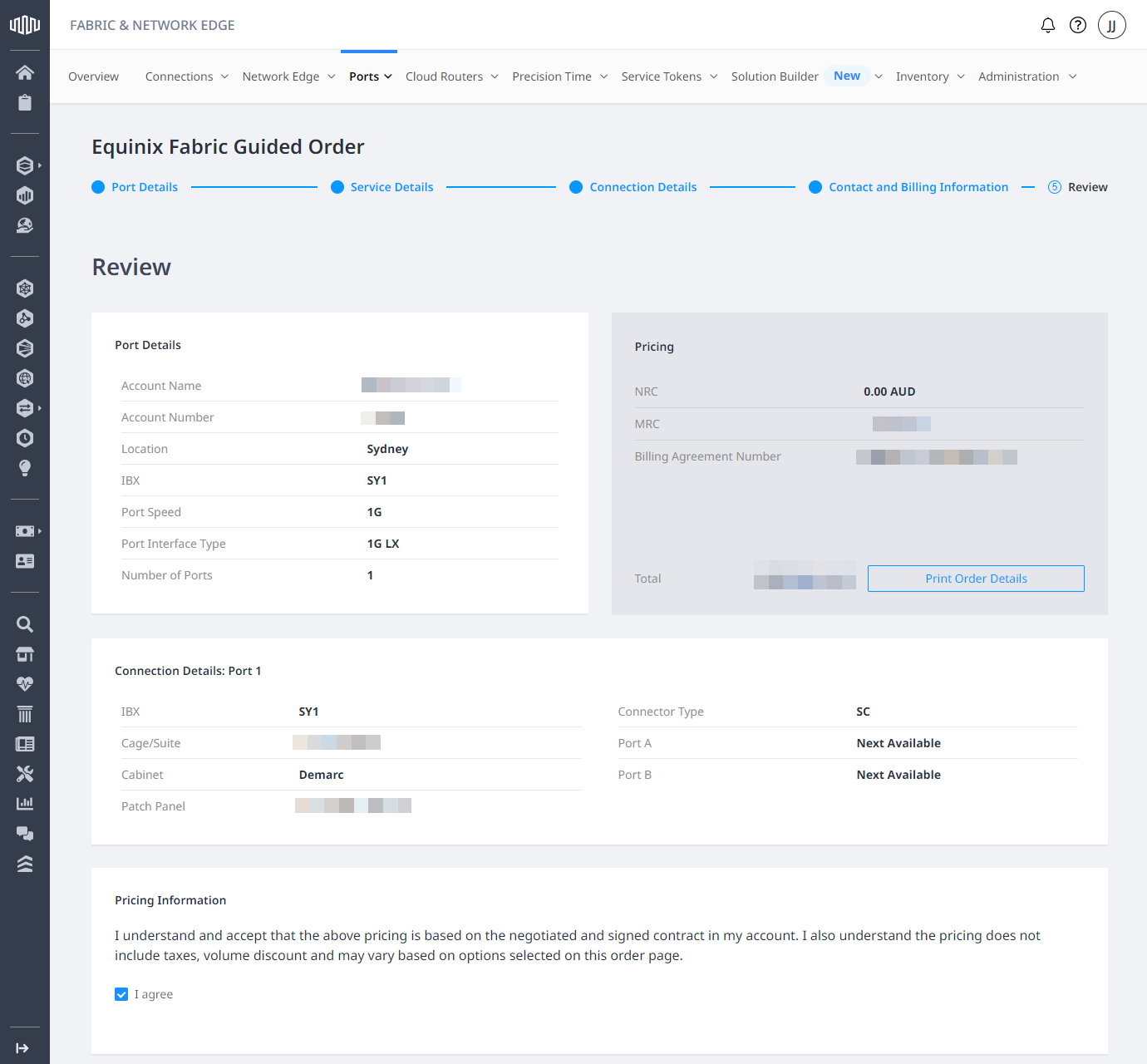Screen dimensions: 1147x1064
Task: Click Print Order Details button
Action: (976, 579)
